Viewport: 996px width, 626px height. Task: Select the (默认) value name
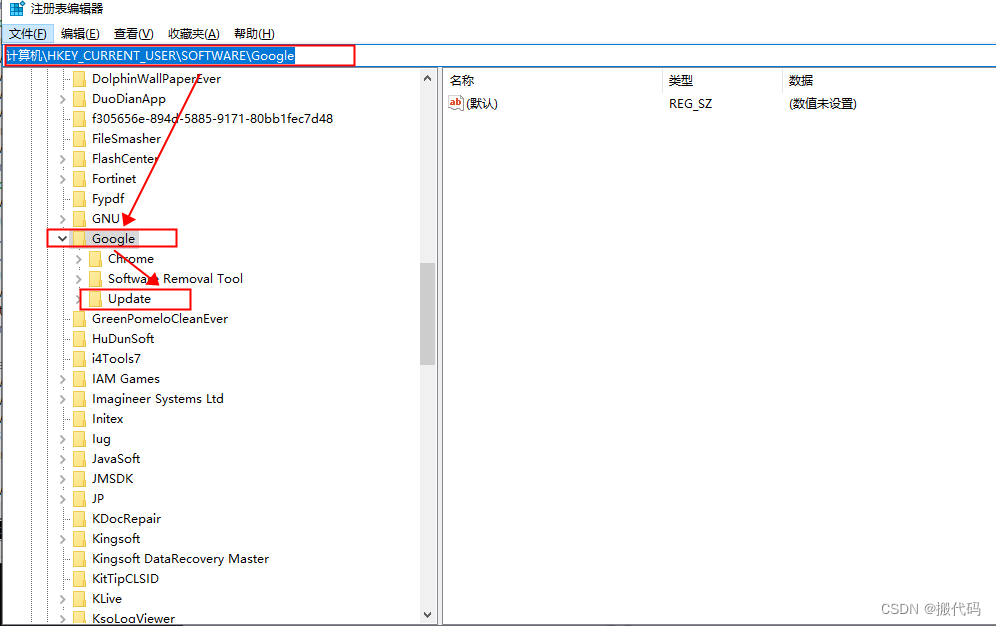(x=482, y=103)
